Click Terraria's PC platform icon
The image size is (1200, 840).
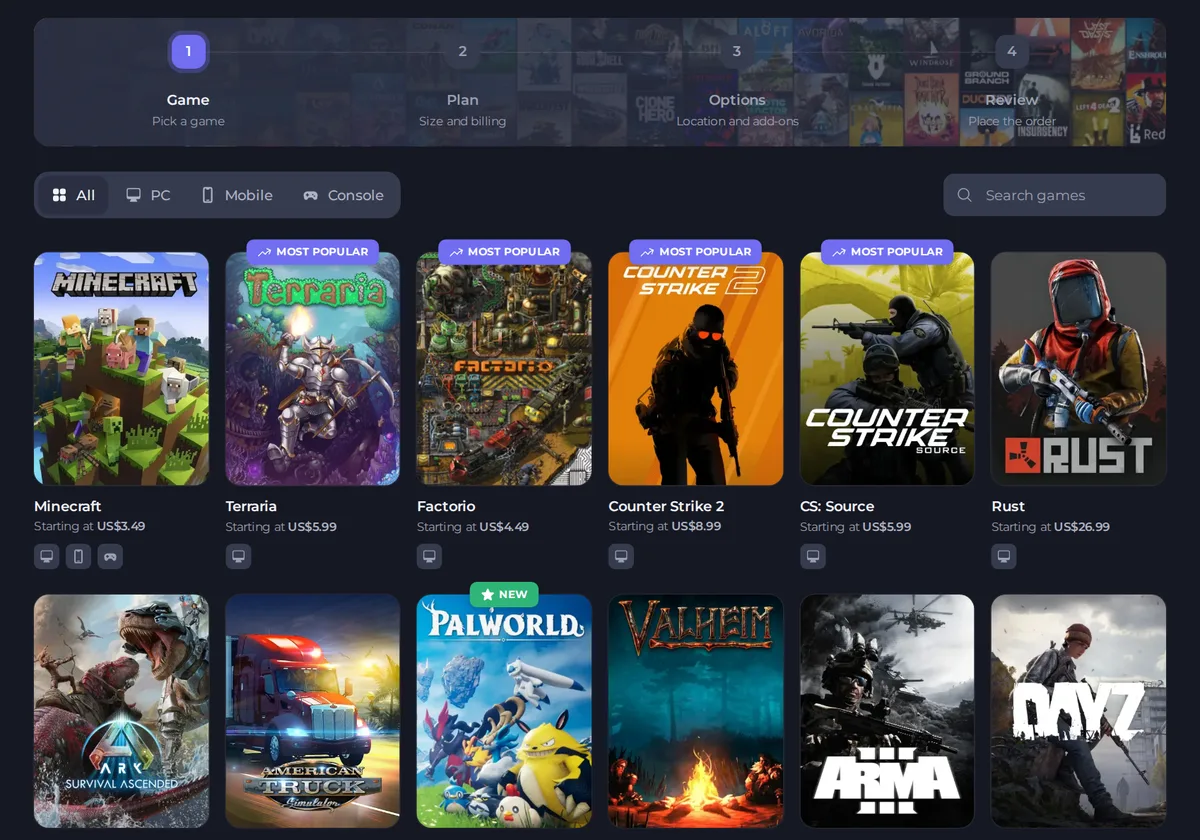[238, 556]
